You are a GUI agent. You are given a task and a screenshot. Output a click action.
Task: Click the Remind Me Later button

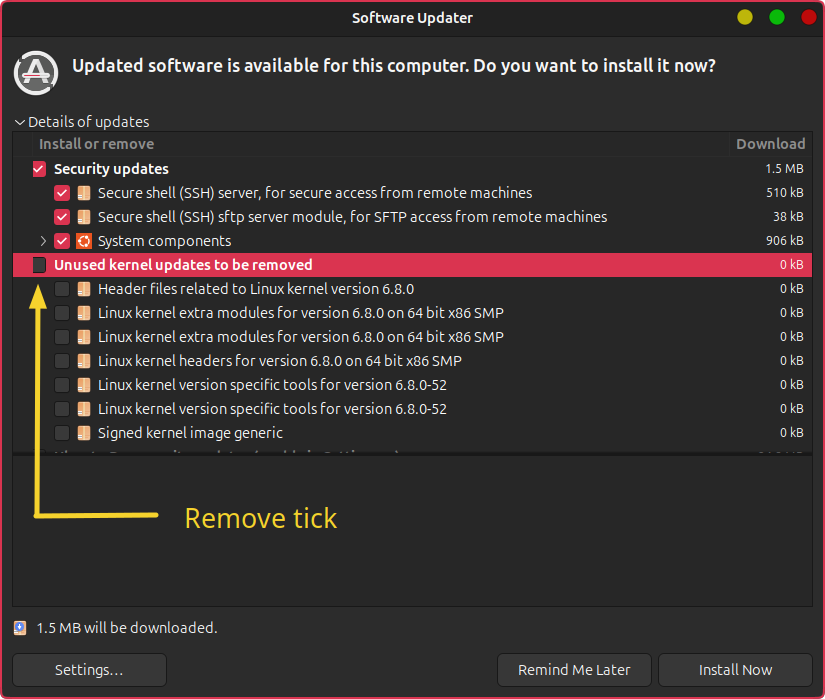coord(574,669)
